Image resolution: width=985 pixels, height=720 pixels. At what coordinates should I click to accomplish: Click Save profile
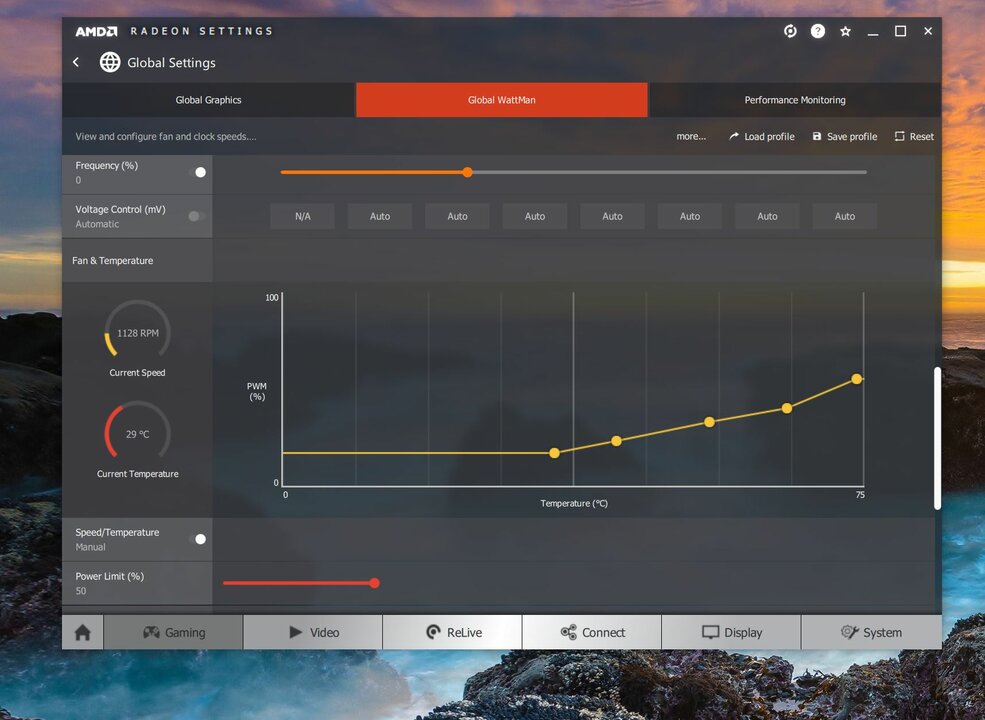tap(845, 136)
